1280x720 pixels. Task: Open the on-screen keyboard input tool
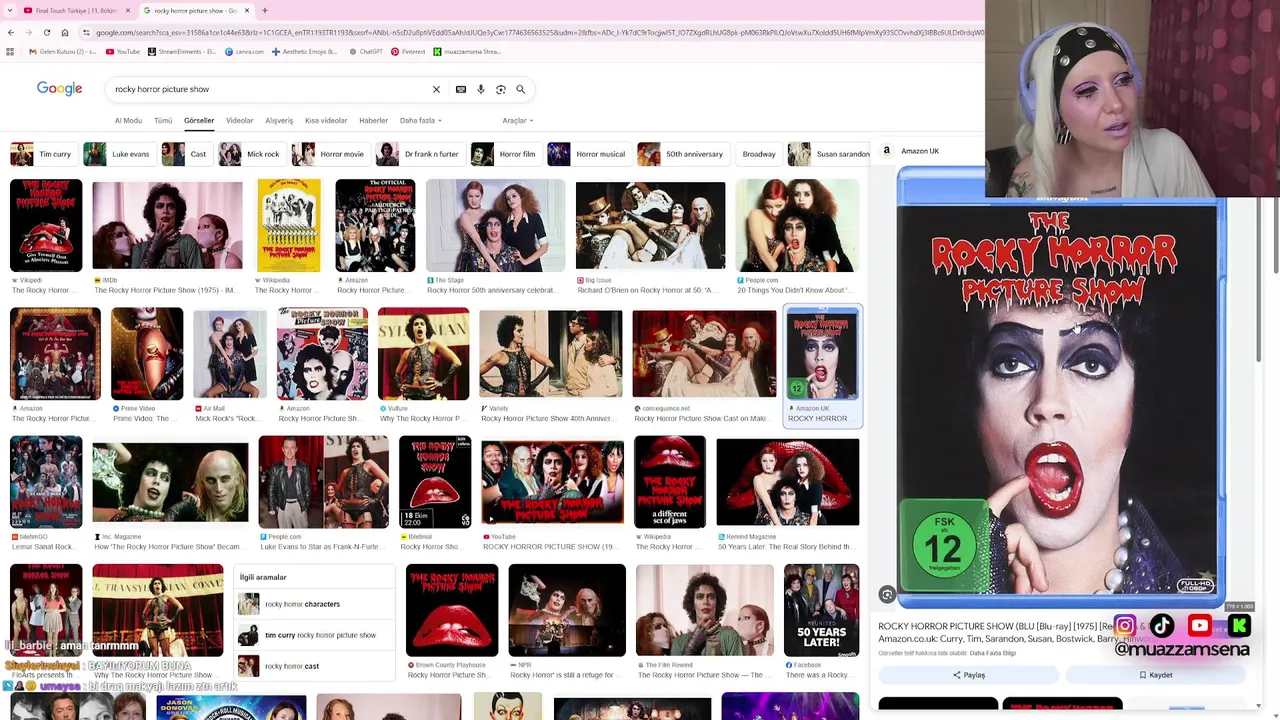coord(461,89)
